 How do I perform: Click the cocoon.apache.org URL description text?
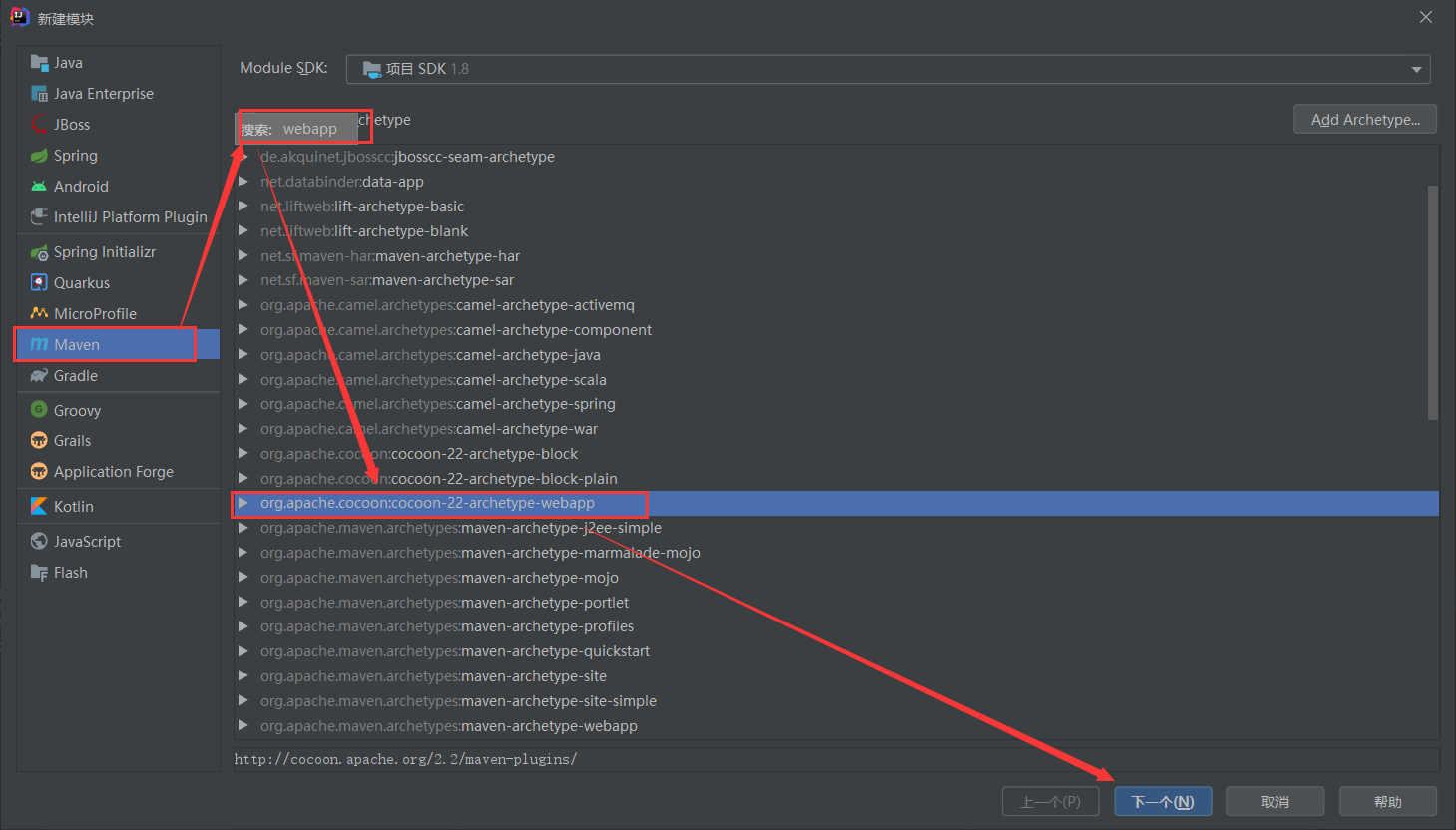click(x=405, y=759)
